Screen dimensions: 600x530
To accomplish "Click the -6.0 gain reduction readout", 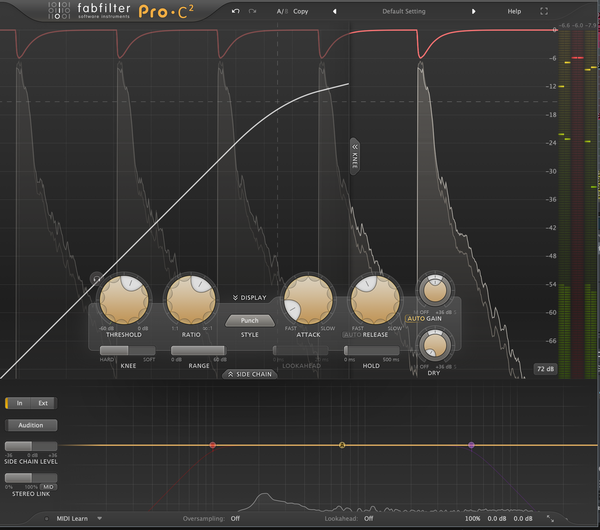I will point(578,25).
